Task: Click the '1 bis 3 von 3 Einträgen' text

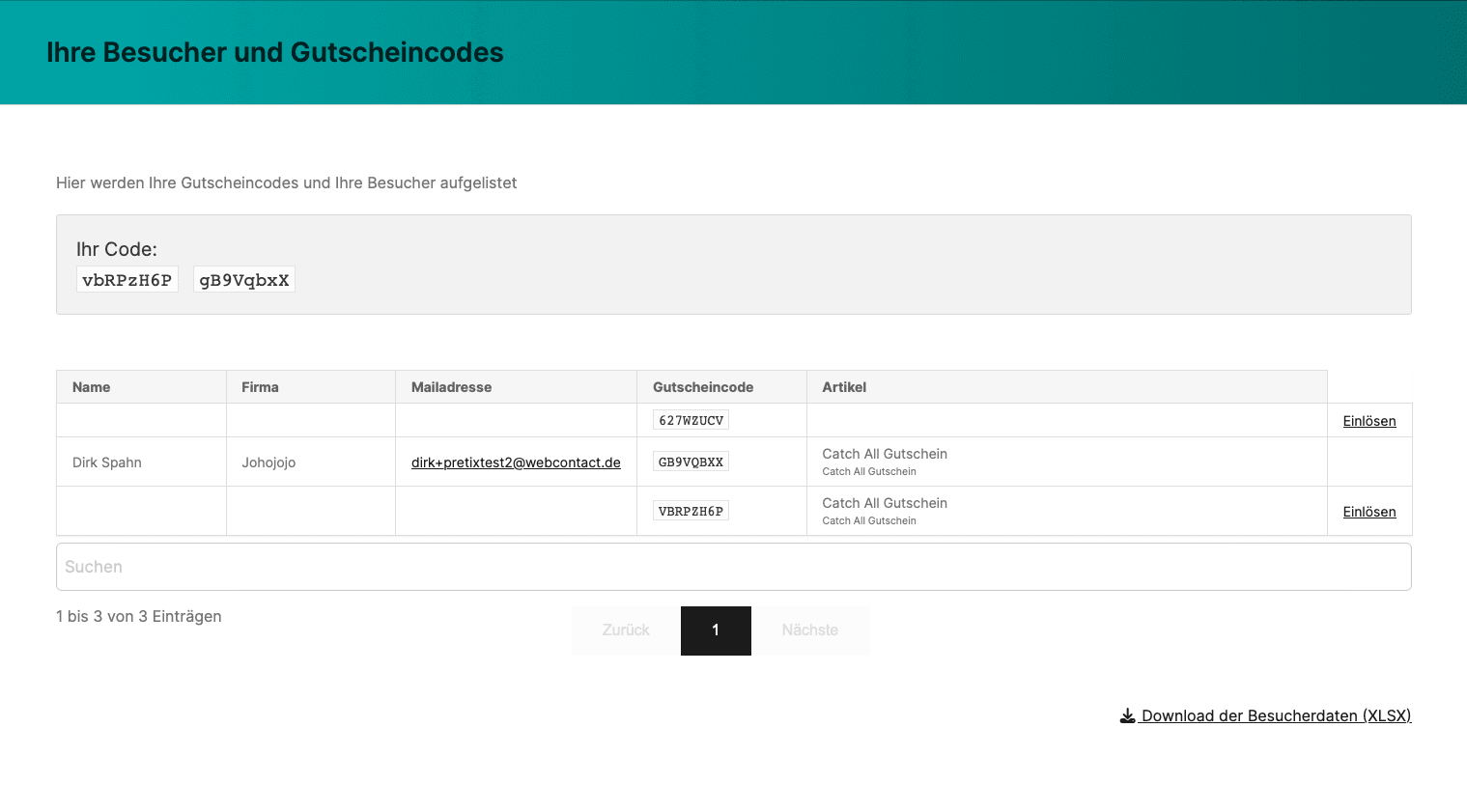Action: [x=139, y=616]
